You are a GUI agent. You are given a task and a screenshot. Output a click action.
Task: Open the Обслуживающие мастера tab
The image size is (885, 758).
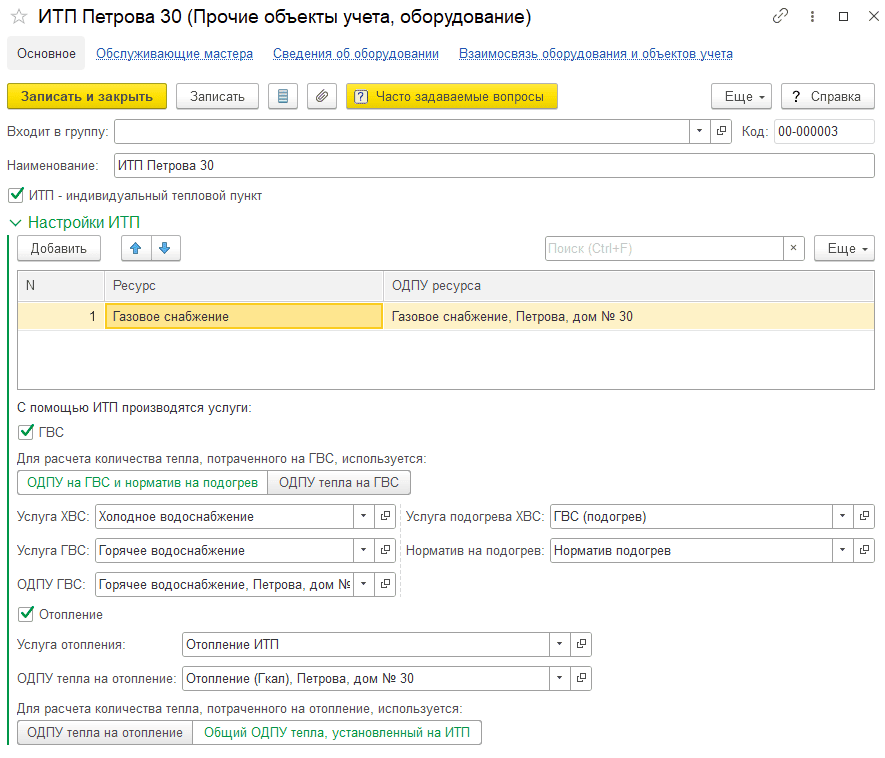(174, 54)
